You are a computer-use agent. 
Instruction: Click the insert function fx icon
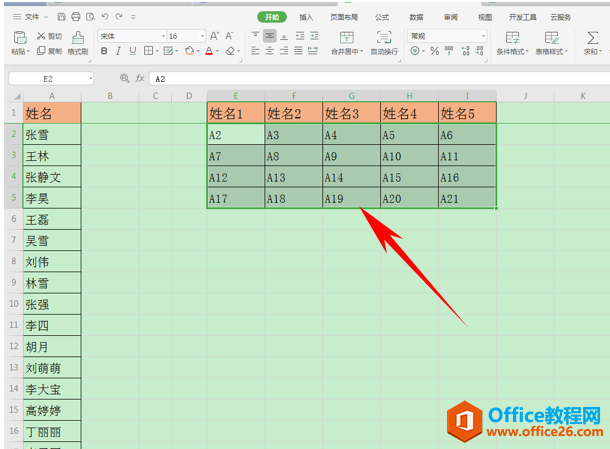pos(140,79)
